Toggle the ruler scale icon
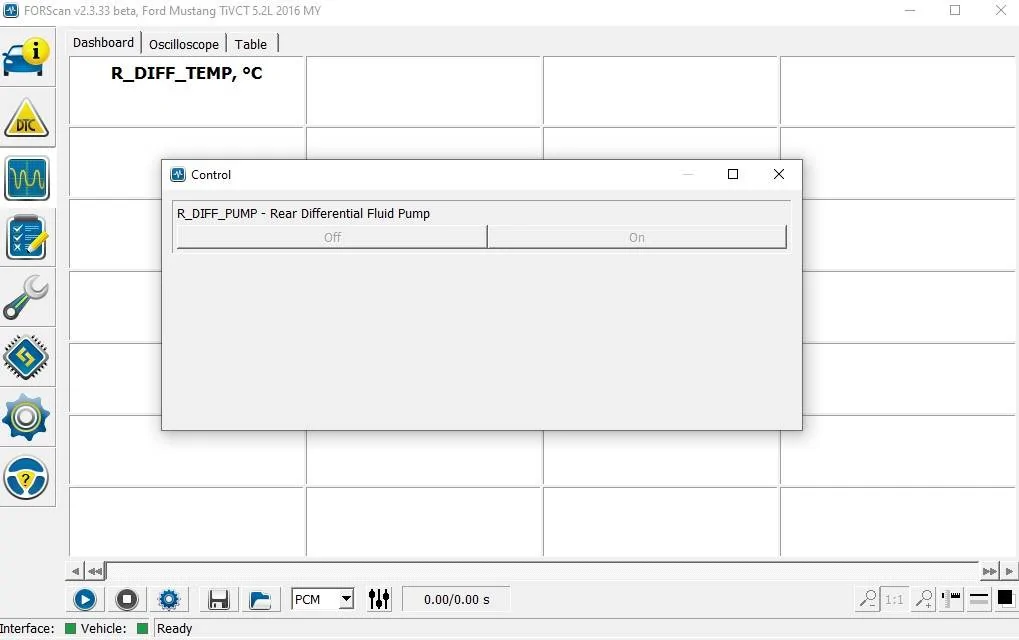1019x640 pixels. point(951,598)
